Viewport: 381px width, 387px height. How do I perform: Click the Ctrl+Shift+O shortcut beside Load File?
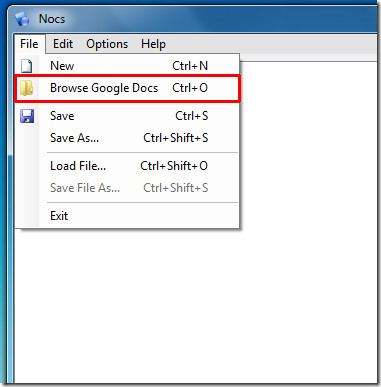click(x=174, y=166)
